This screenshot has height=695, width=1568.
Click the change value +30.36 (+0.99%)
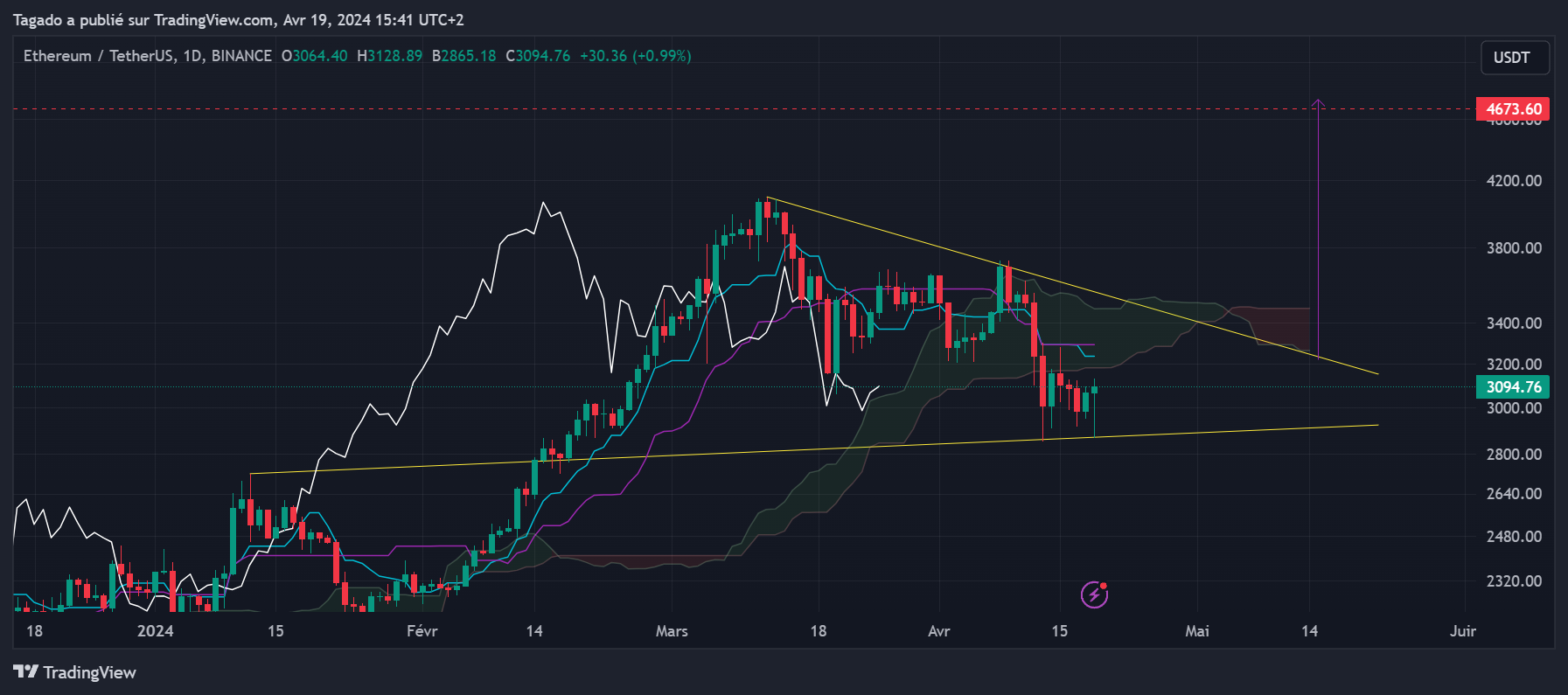(636, 56)
